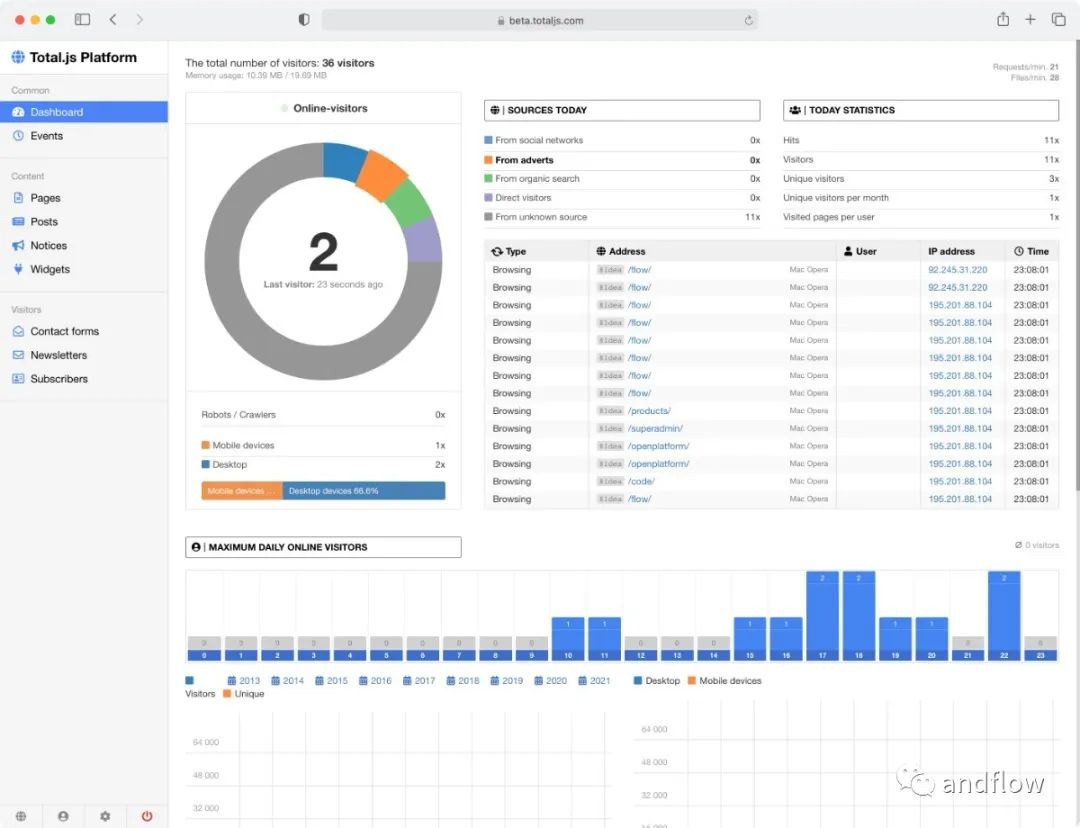Open settings via the gear icon

104,816
